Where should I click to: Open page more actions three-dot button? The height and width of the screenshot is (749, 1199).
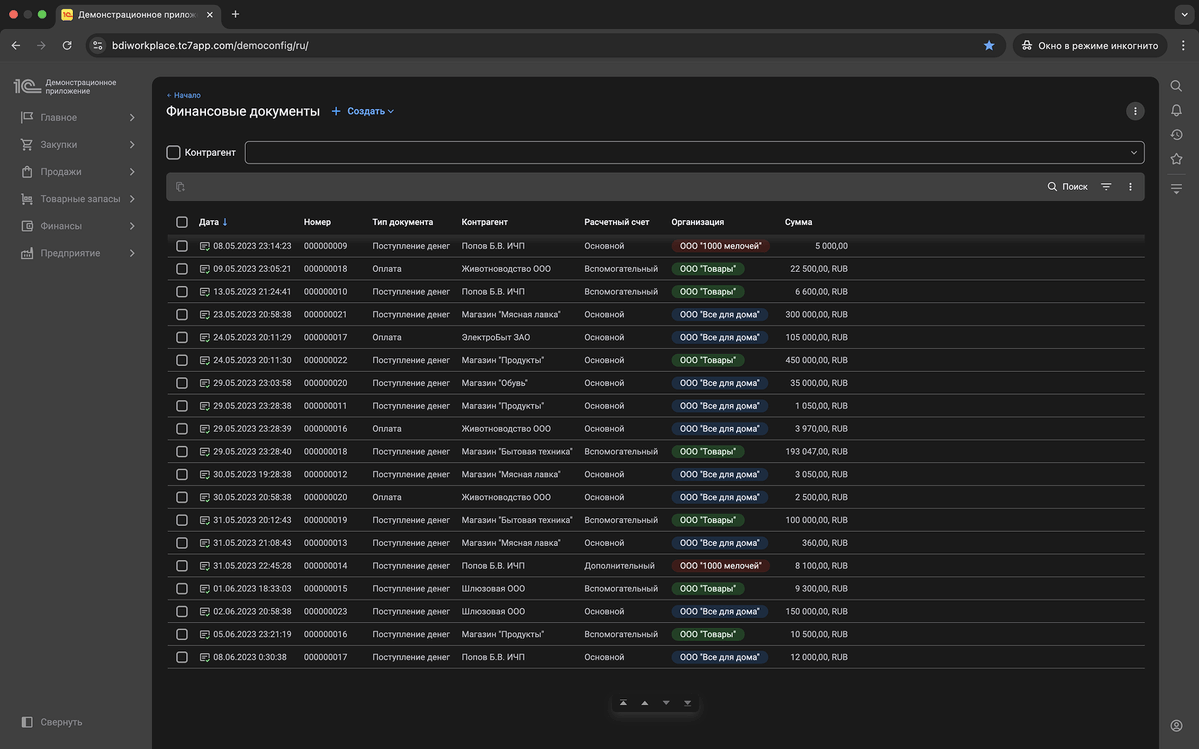[1135, 111]
